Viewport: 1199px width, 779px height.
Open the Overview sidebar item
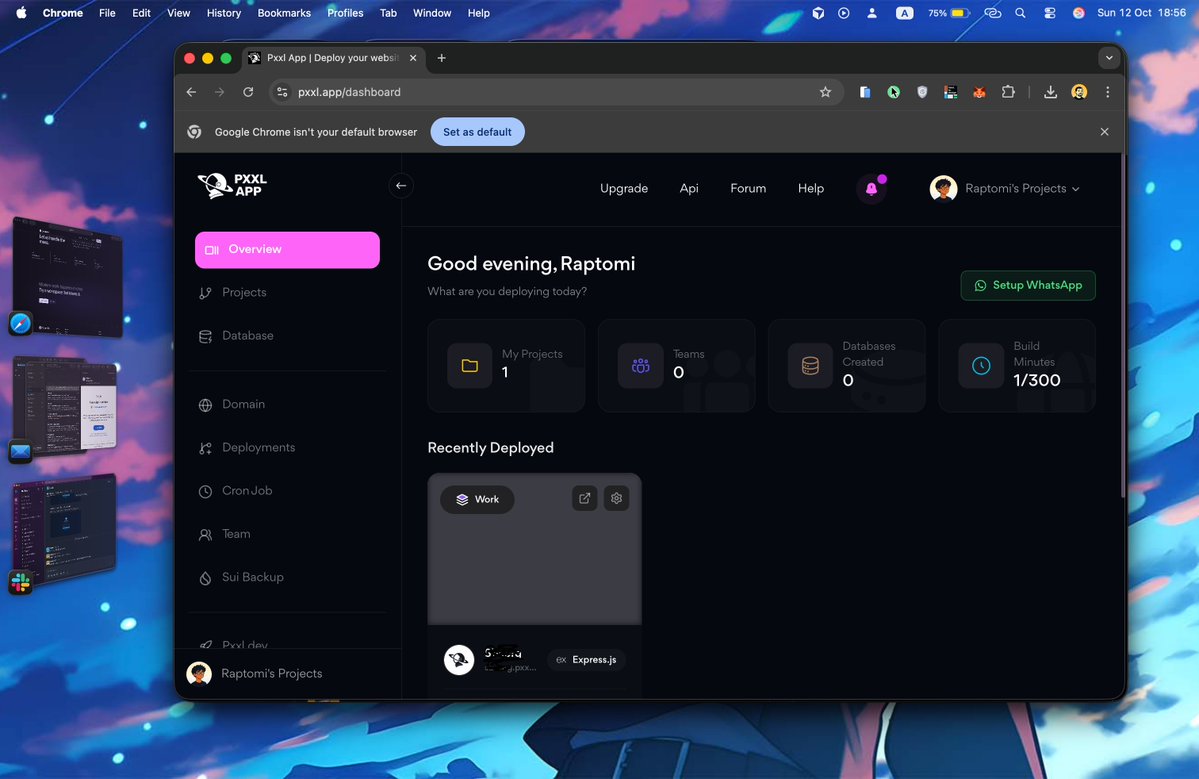[287, 250]
